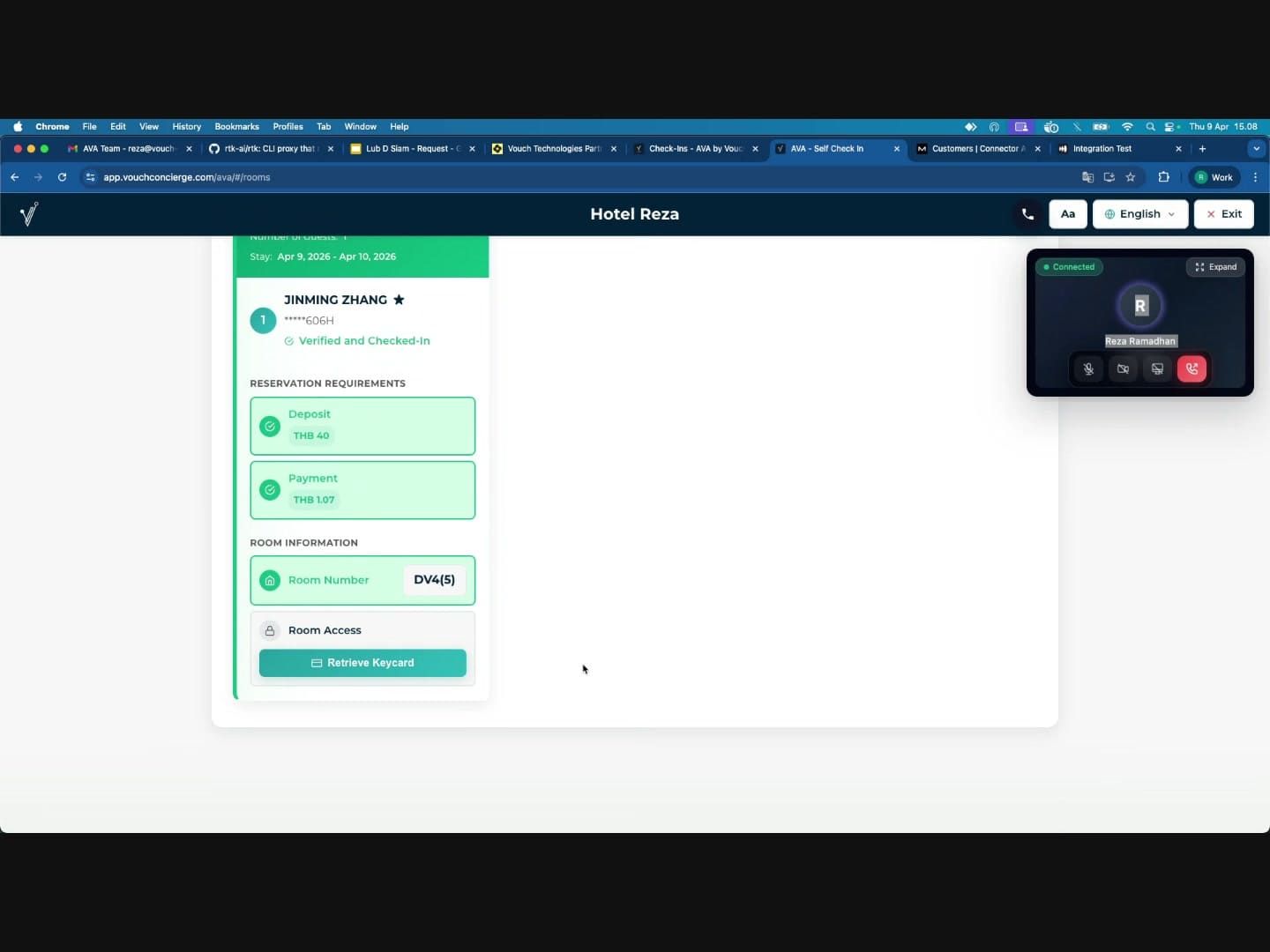Reload the current page
The image size is (1270, 952).
coord(62,177)
